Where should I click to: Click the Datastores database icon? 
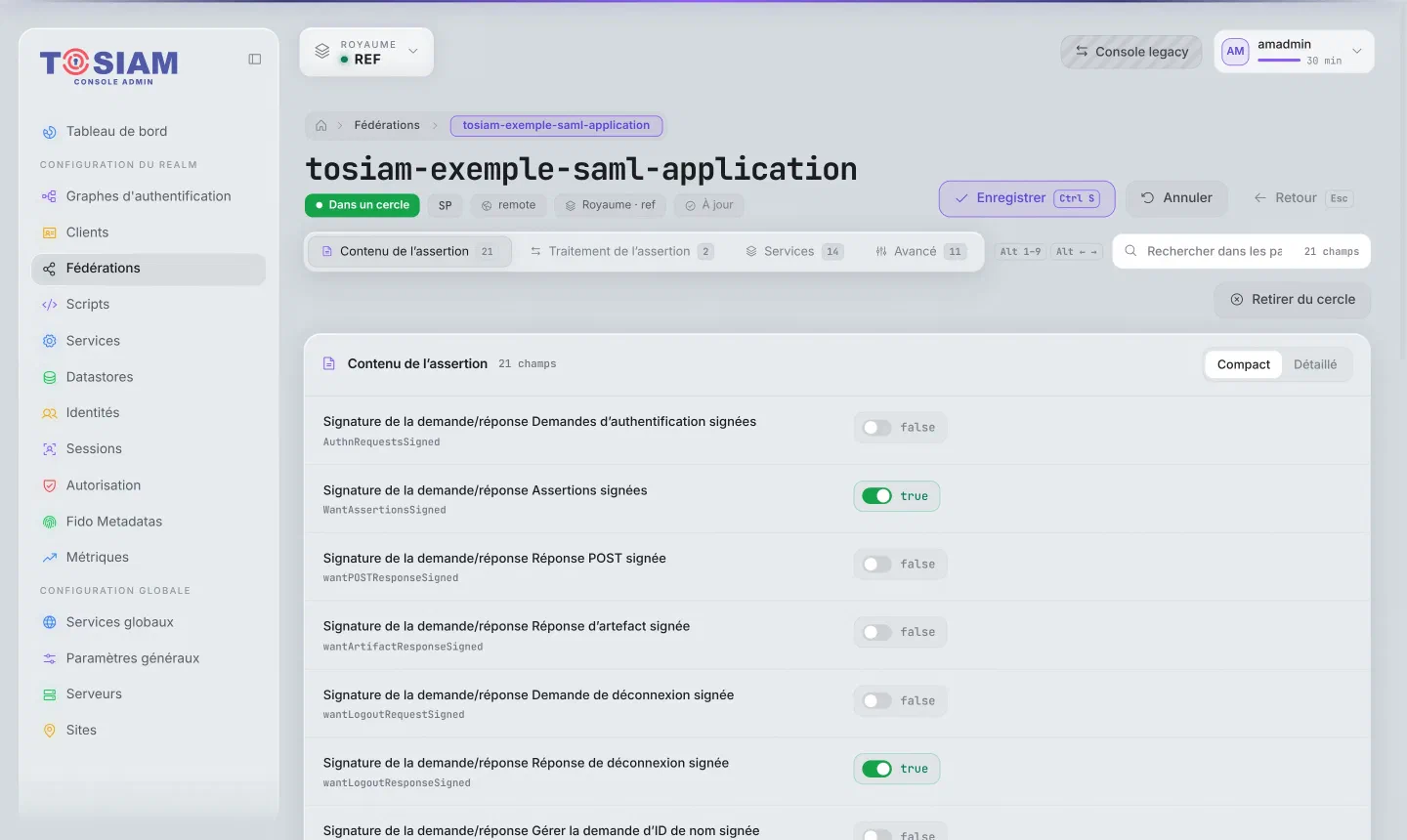pos(49,377)
